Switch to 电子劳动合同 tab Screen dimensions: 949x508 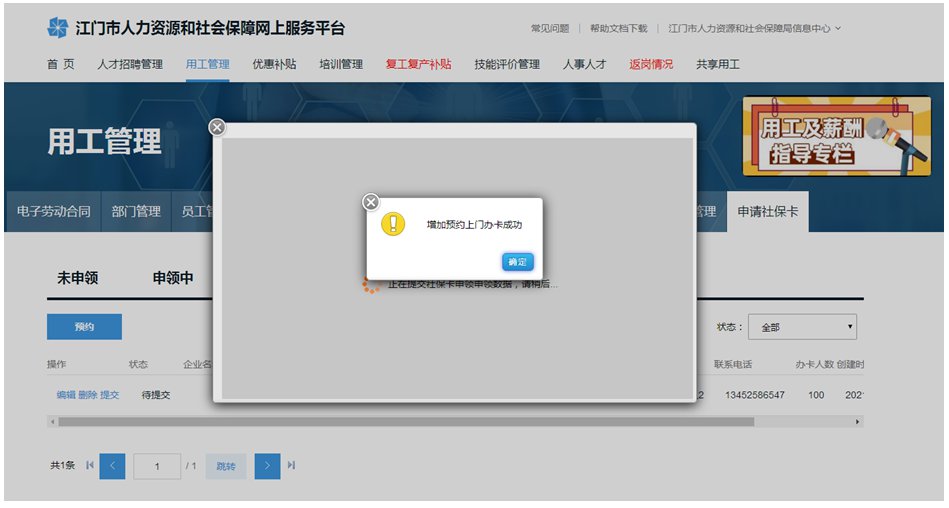pyautogui.click(x=54, y=211)
